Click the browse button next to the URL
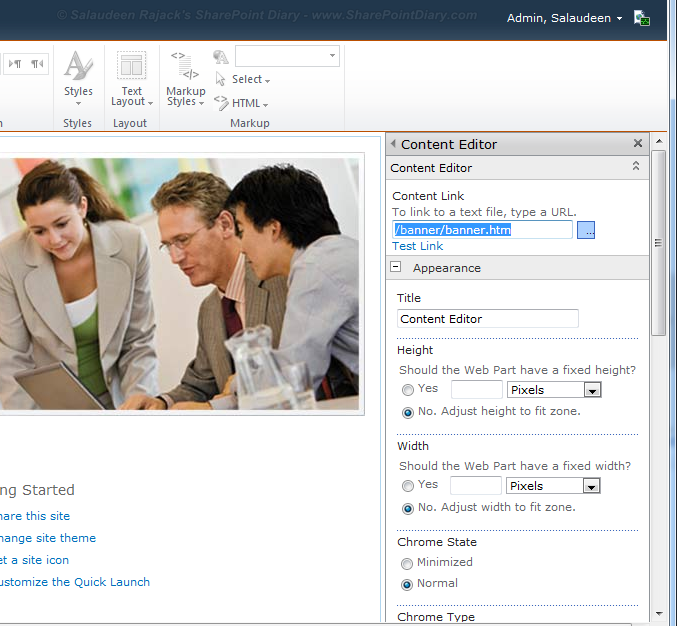The width and height of the screenshot is (677, 626). pos(586,230)
